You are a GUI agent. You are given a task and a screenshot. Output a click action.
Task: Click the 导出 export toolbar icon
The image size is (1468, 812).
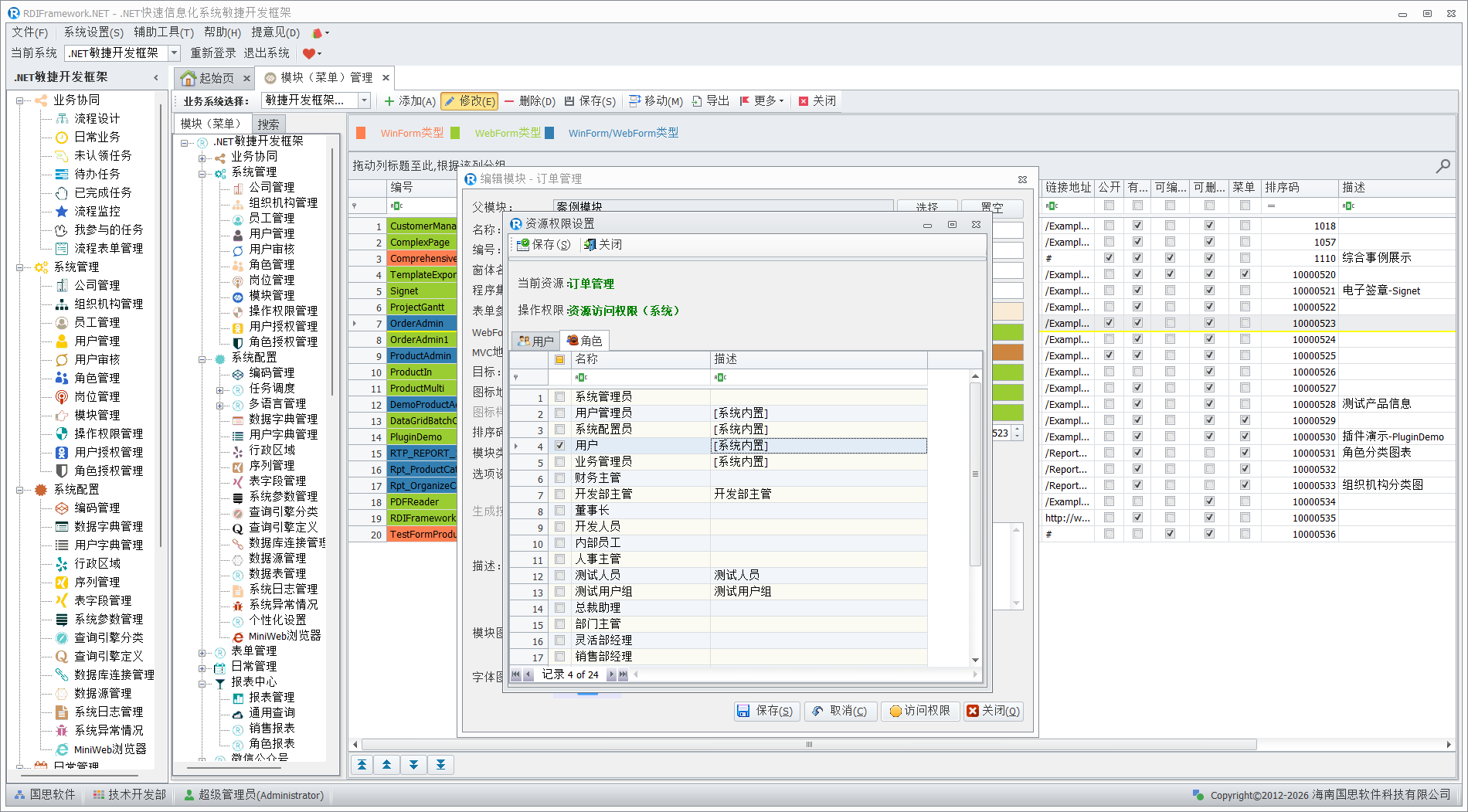pyautogui.click(x=697, y=101)
